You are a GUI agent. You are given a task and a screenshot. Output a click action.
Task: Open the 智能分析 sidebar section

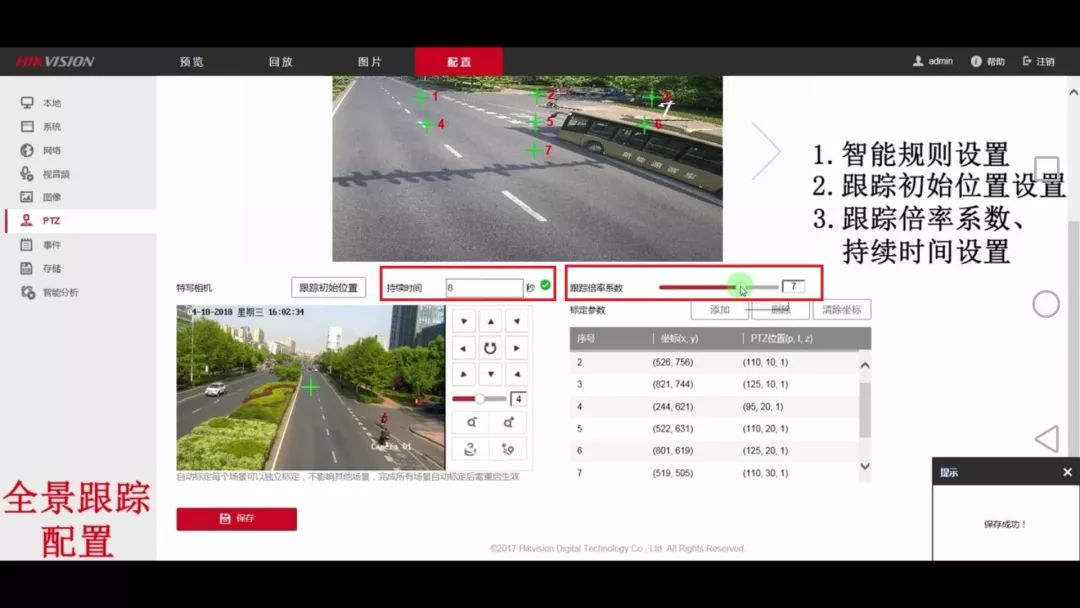coord(59,292)
